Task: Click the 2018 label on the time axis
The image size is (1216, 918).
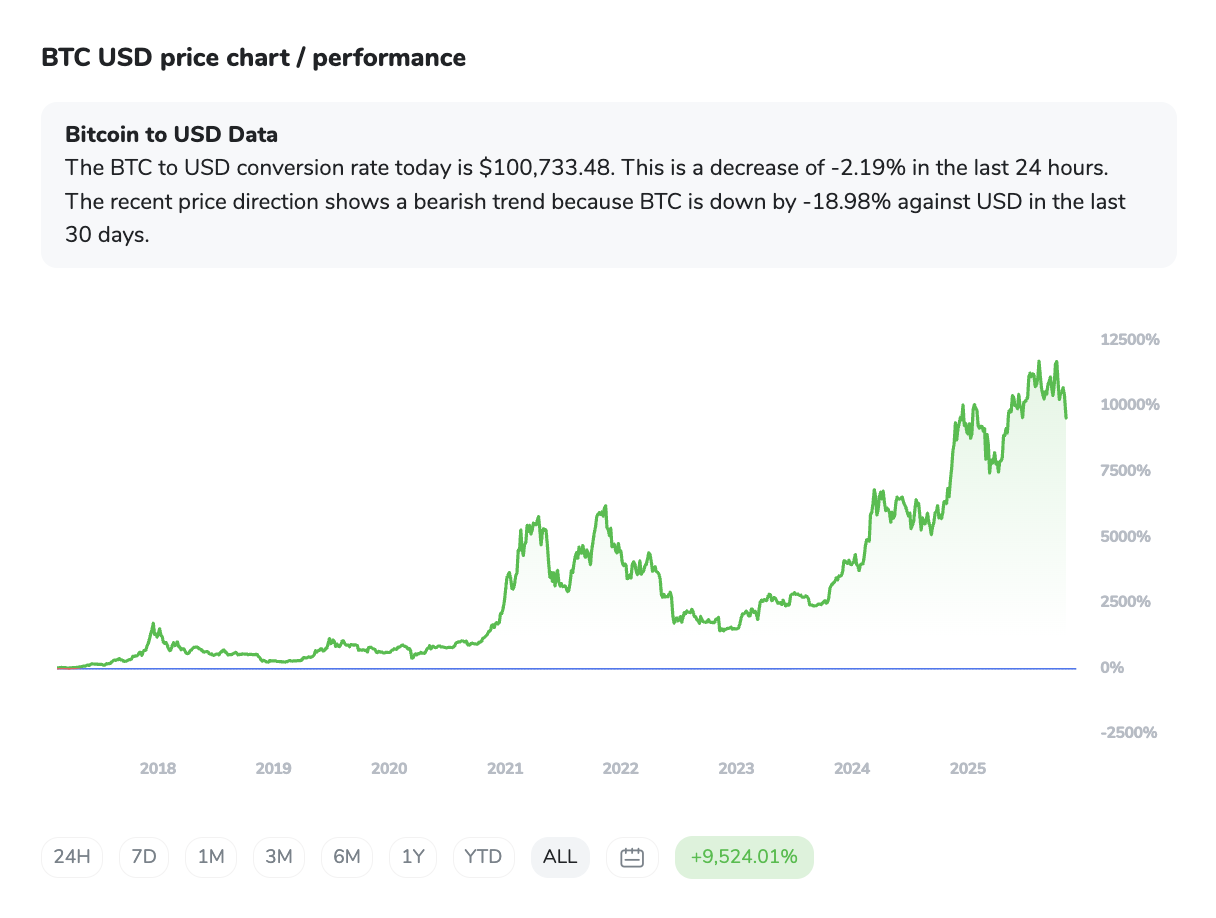Action: click(158, 769)
